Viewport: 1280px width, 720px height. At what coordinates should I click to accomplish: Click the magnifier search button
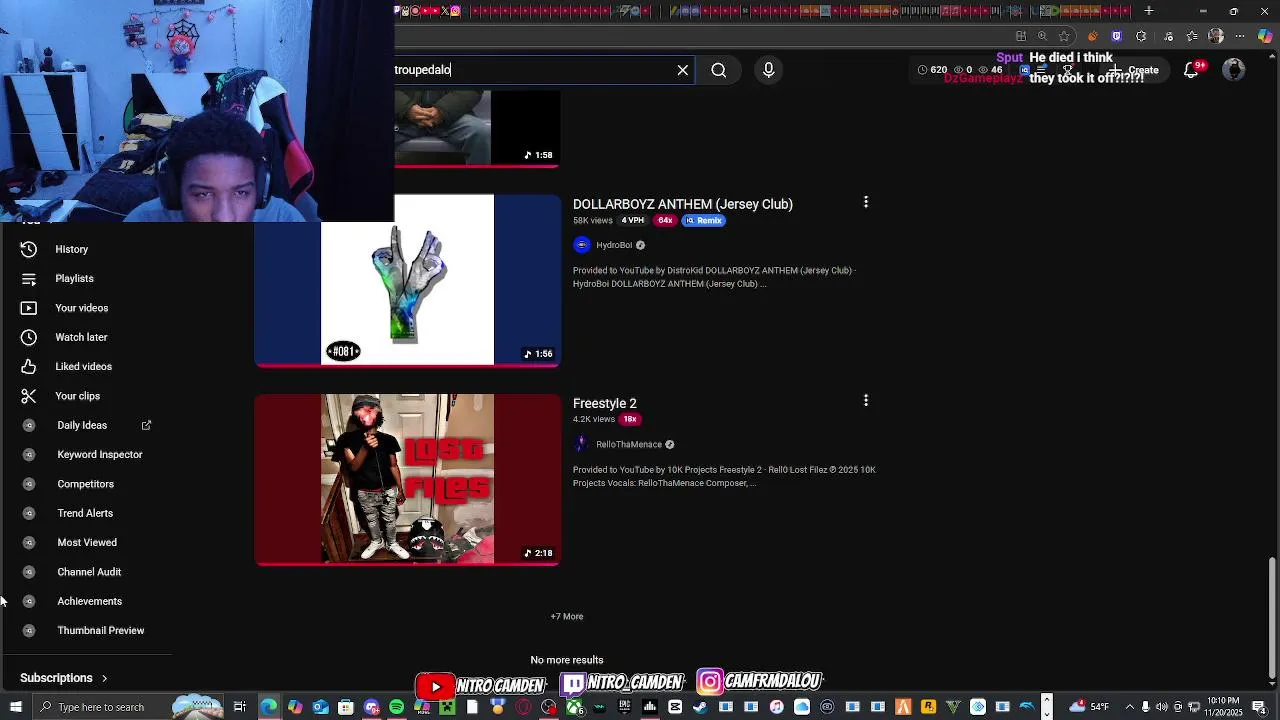(719, 70)
